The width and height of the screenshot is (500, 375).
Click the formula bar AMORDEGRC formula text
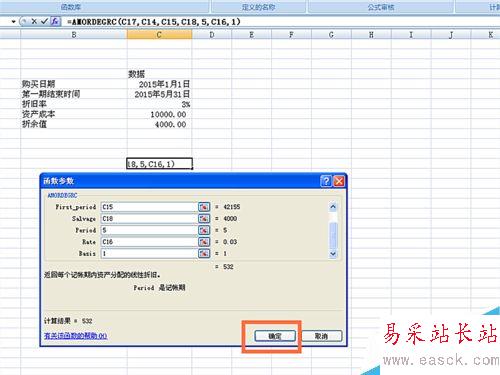tap(153, 22)
